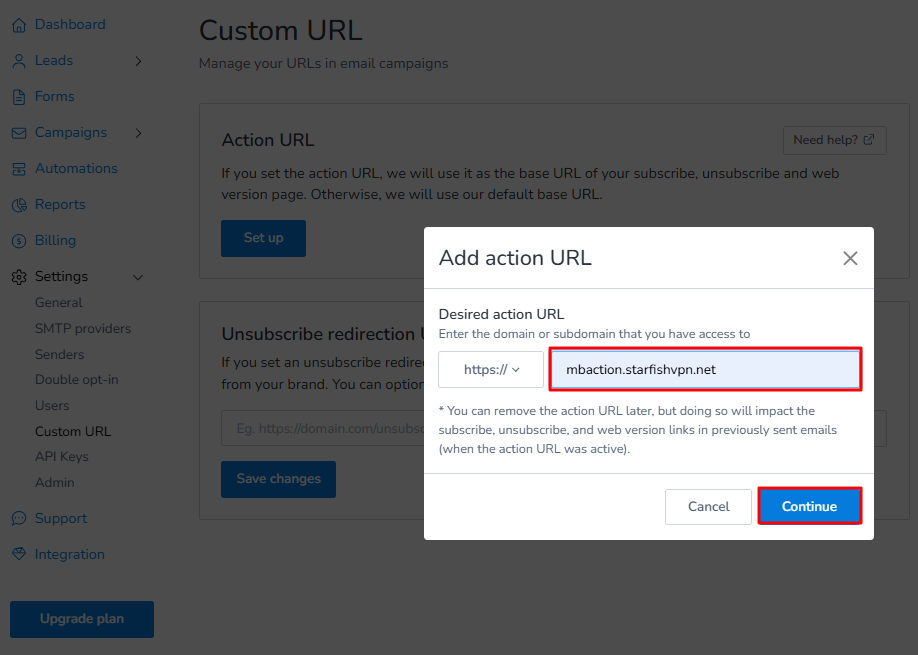The image size is (918, 655).
Task: Click the Billing dollar icon
Action: pos(19,241)
